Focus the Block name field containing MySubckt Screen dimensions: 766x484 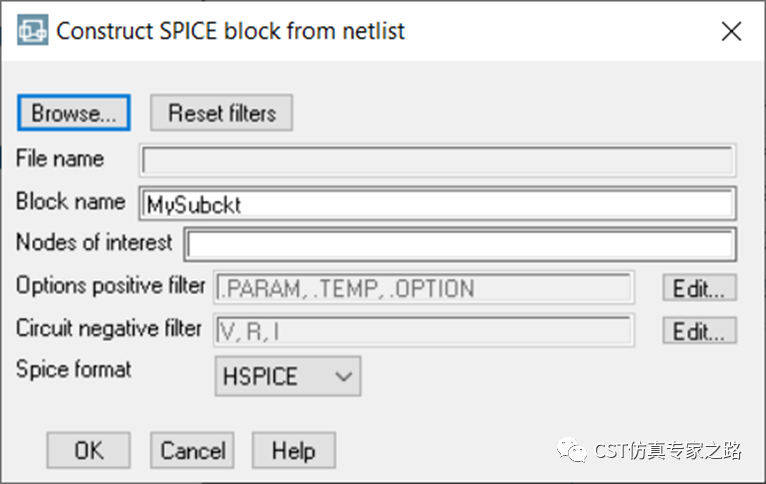point(438,203)
